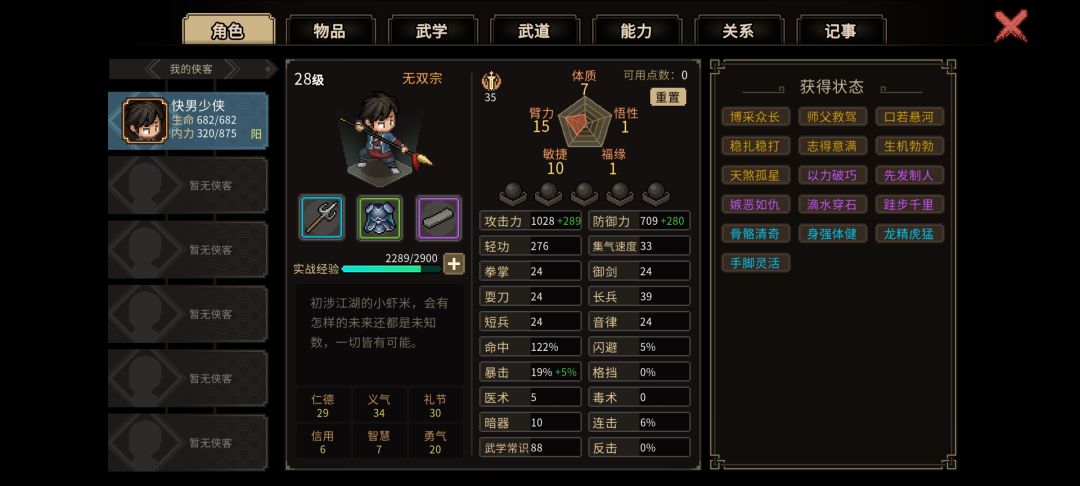The image size is (1080, 486).
Task: Select the last empty orb slot
Action: click(656, 193)
